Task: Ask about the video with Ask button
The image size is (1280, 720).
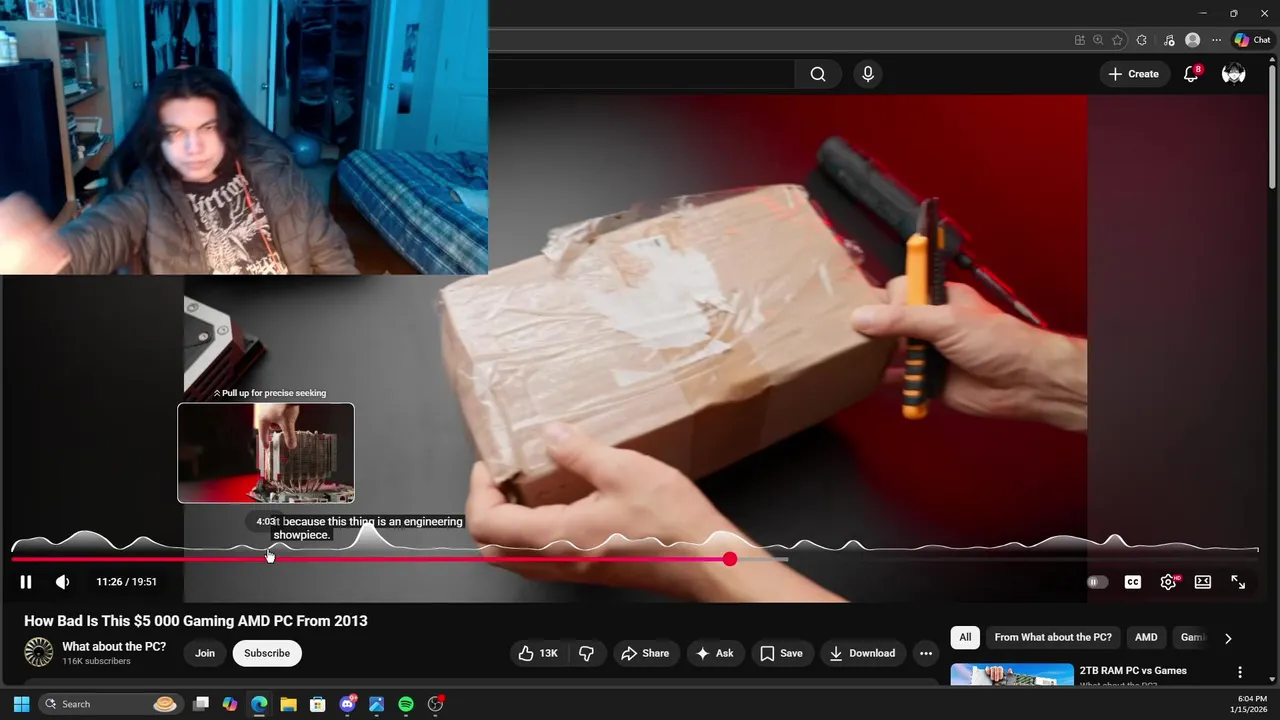Action: 715,653
